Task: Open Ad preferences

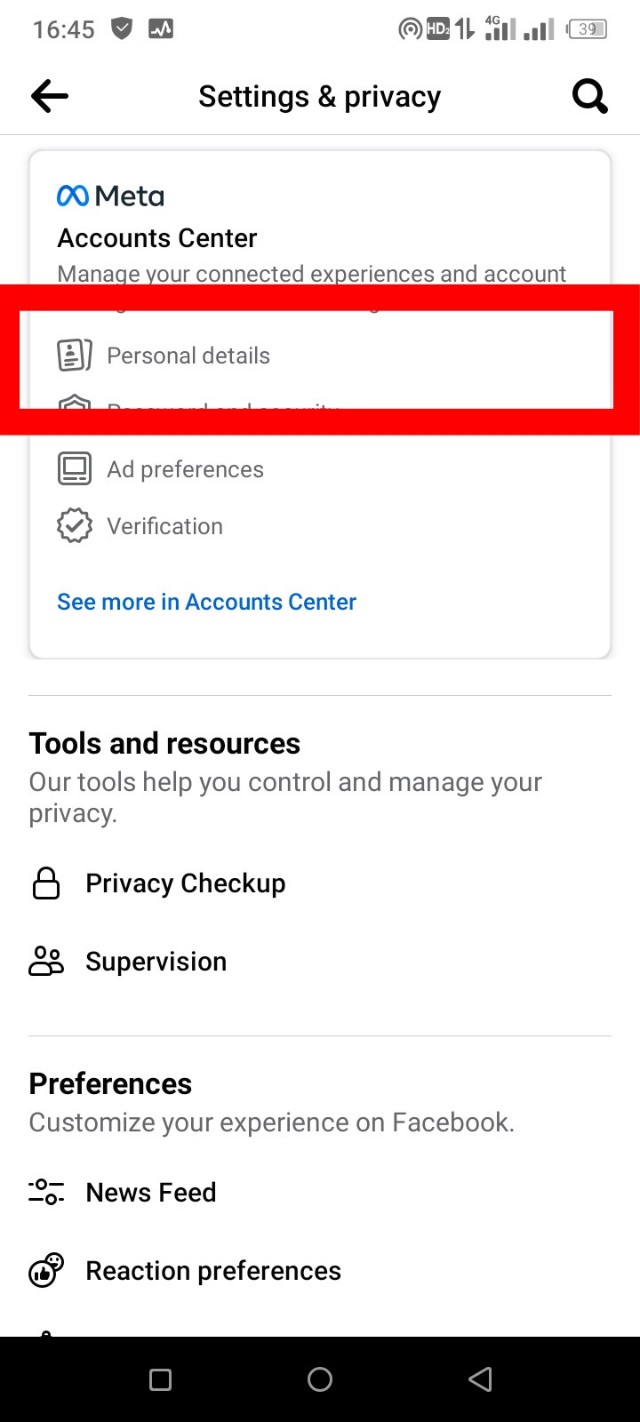Action: [185, 470]
